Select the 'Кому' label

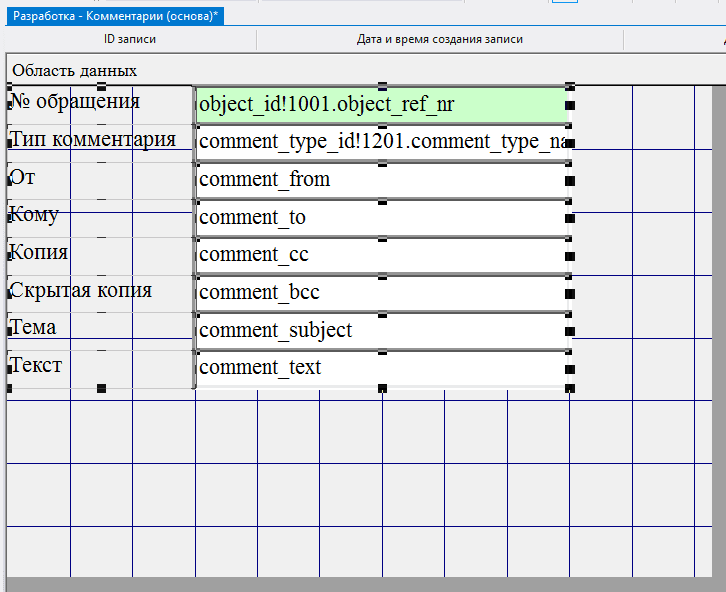[34, 216]
